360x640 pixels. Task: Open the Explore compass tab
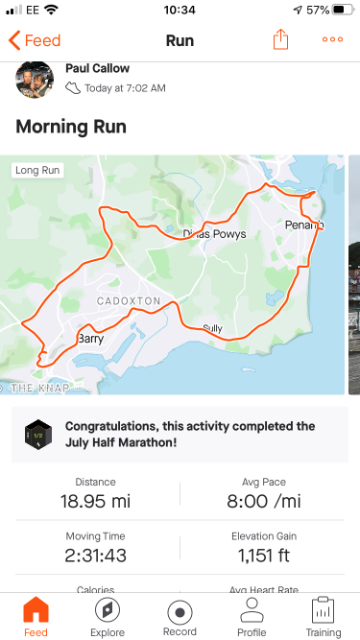tap(107, 618)
